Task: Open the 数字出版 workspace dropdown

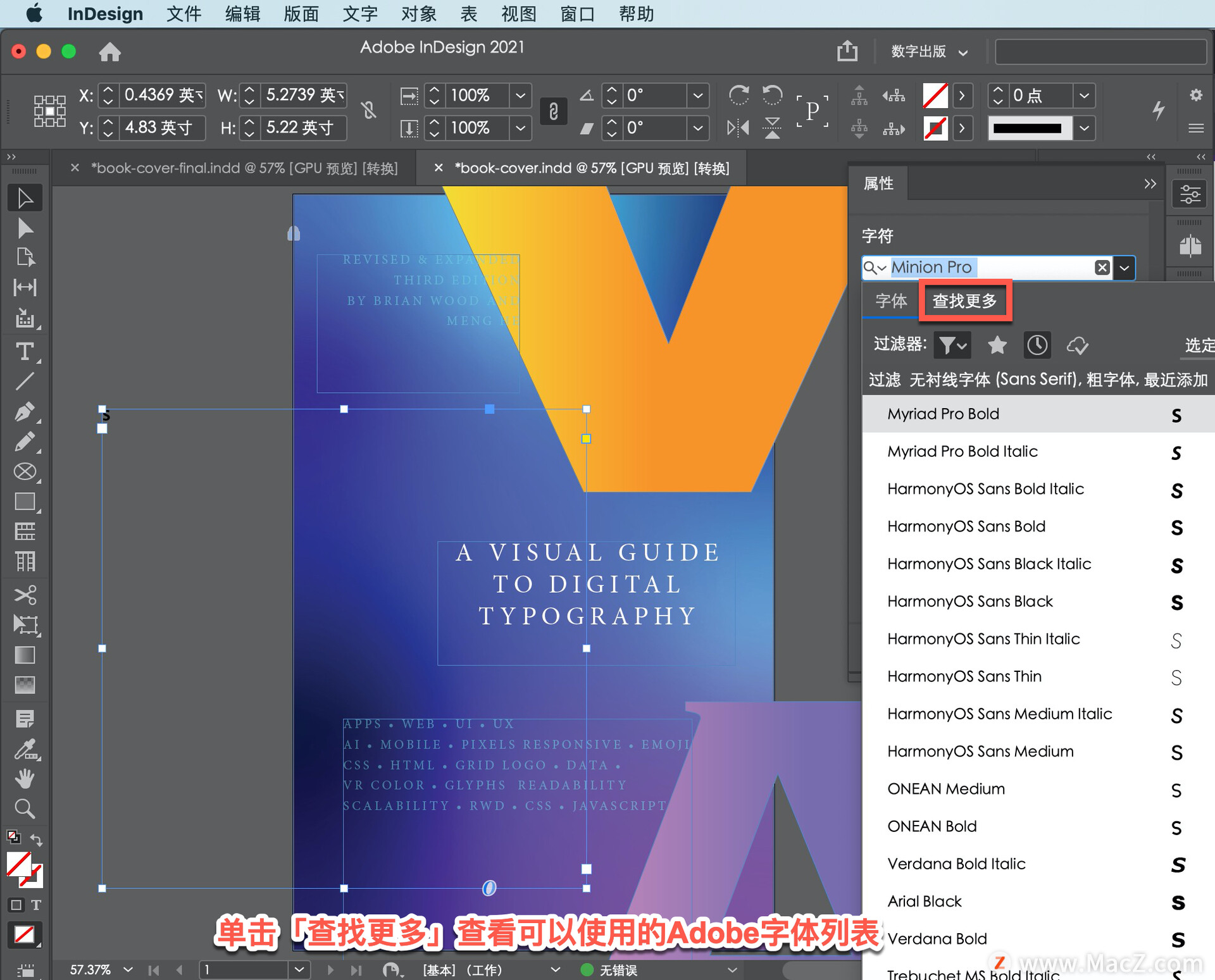Action: tap(929, 51)
